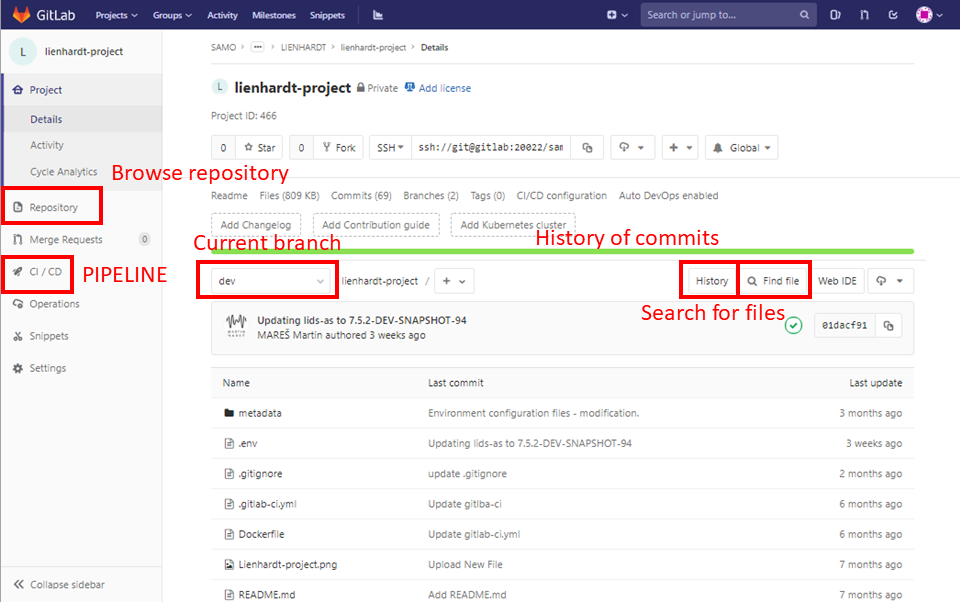960x607 pixels.
Task: Expand the breadcrumb ellipsis button
Action: 257,47
